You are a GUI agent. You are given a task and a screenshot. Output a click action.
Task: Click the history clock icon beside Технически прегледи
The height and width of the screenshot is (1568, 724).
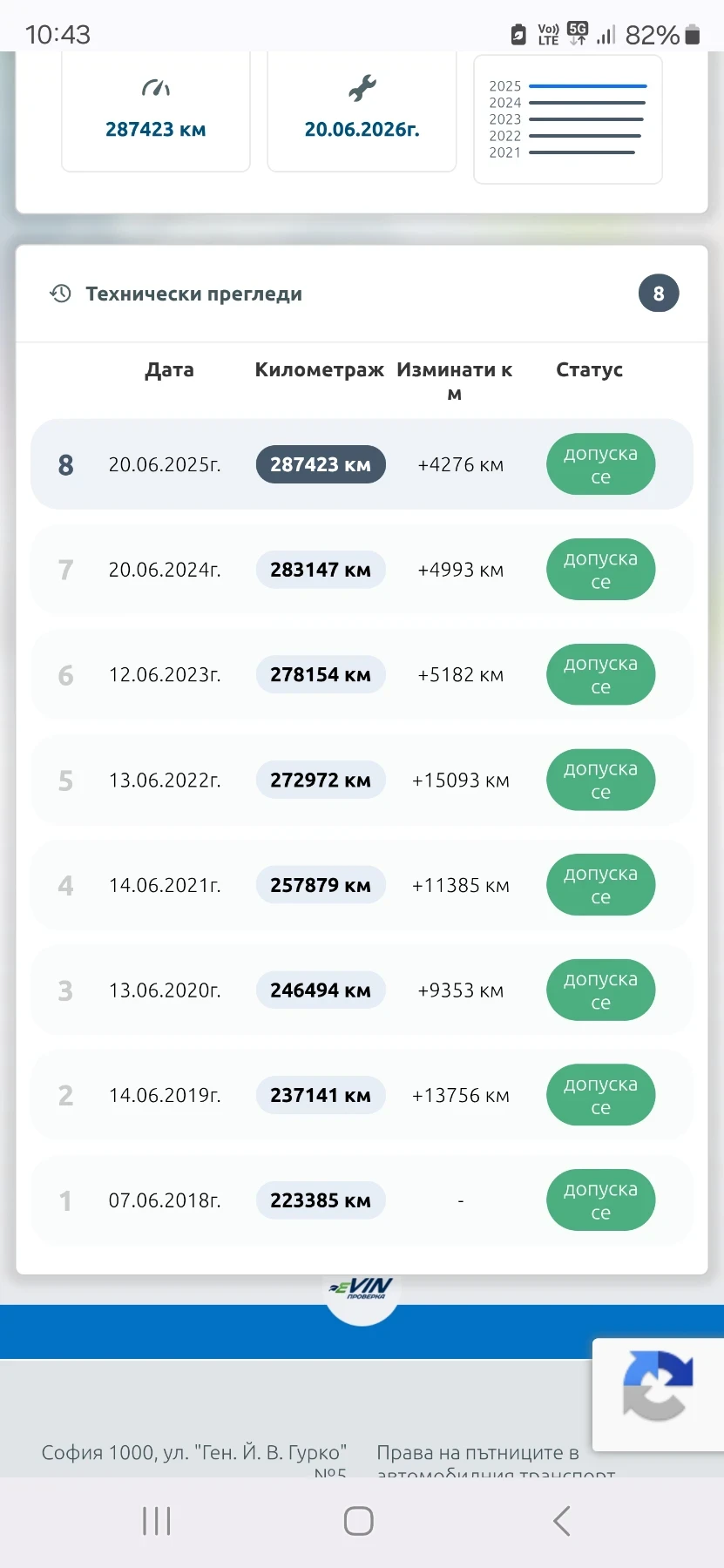[x=60, y=294]
